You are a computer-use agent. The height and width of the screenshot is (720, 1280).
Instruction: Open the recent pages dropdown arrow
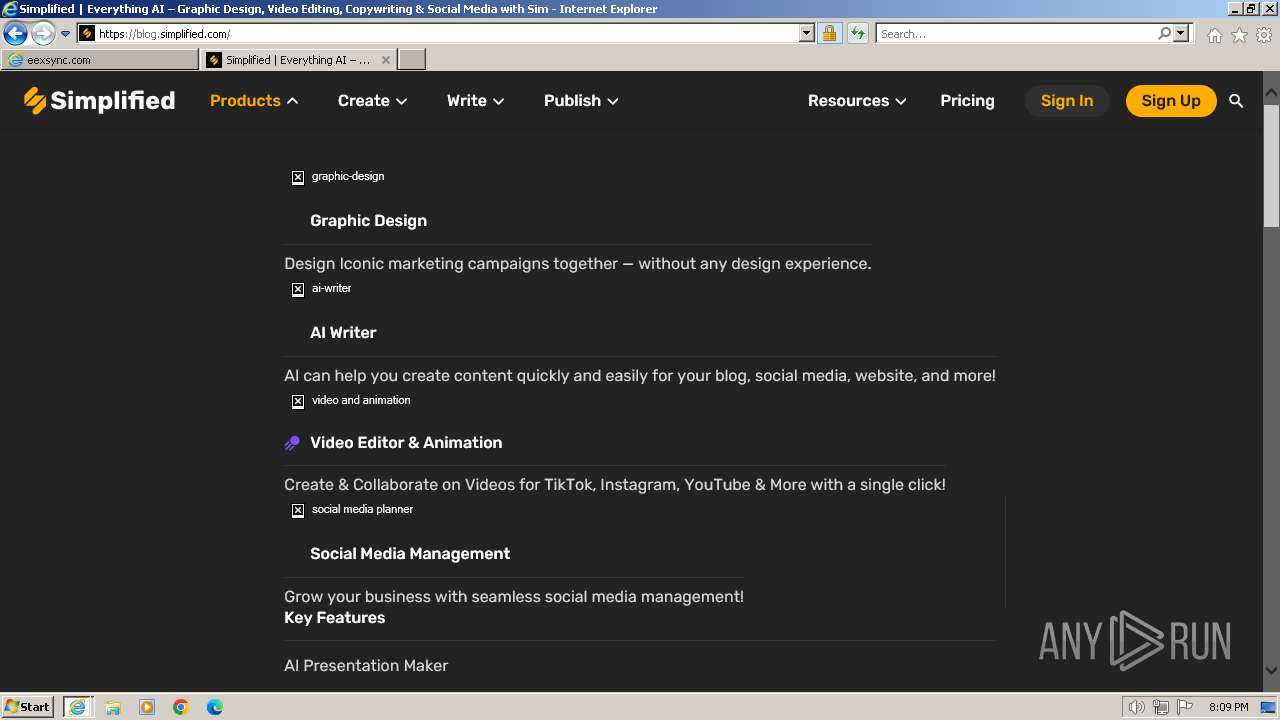pyautogui.click(x=65, y=34)
